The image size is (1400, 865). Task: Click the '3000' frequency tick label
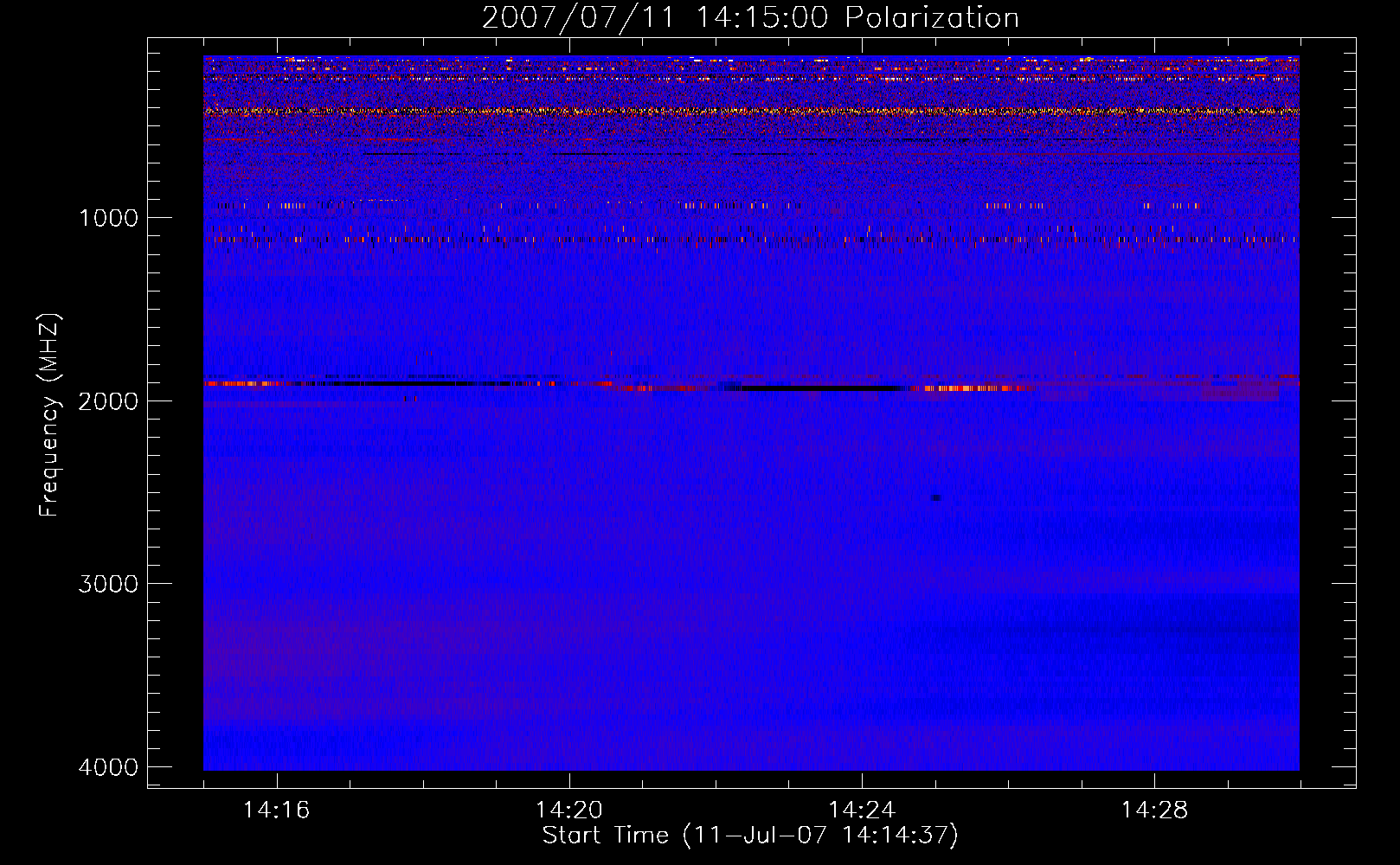point(108,584)
